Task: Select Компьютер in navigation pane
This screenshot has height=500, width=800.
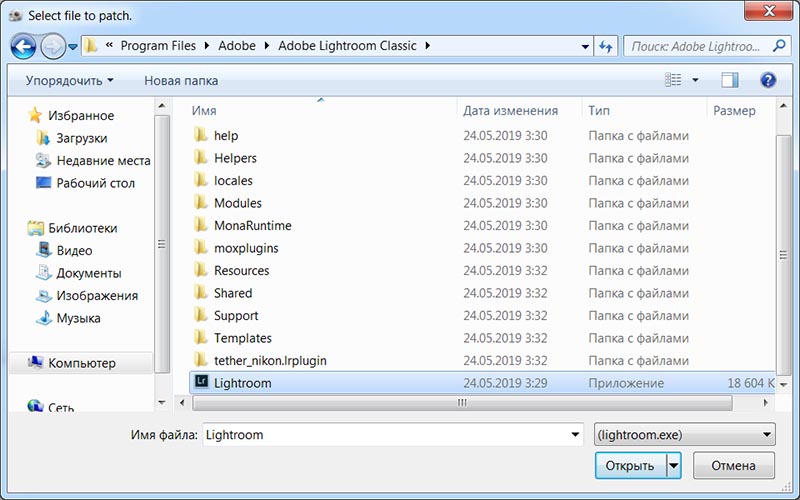Action: point(82,363)
